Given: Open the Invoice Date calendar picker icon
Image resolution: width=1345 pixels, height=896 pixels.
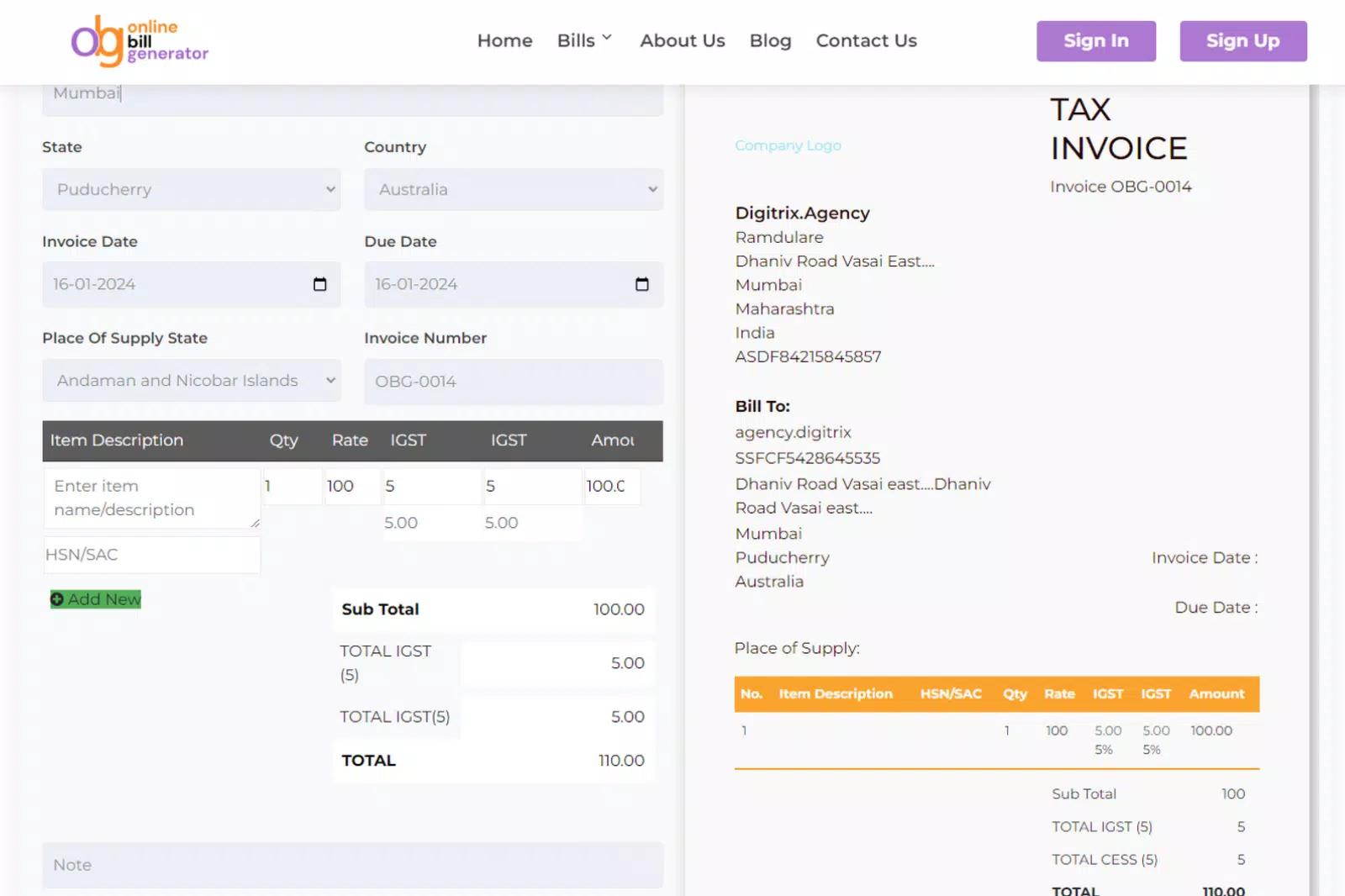Looking at the screenshot, I should 319,284.
